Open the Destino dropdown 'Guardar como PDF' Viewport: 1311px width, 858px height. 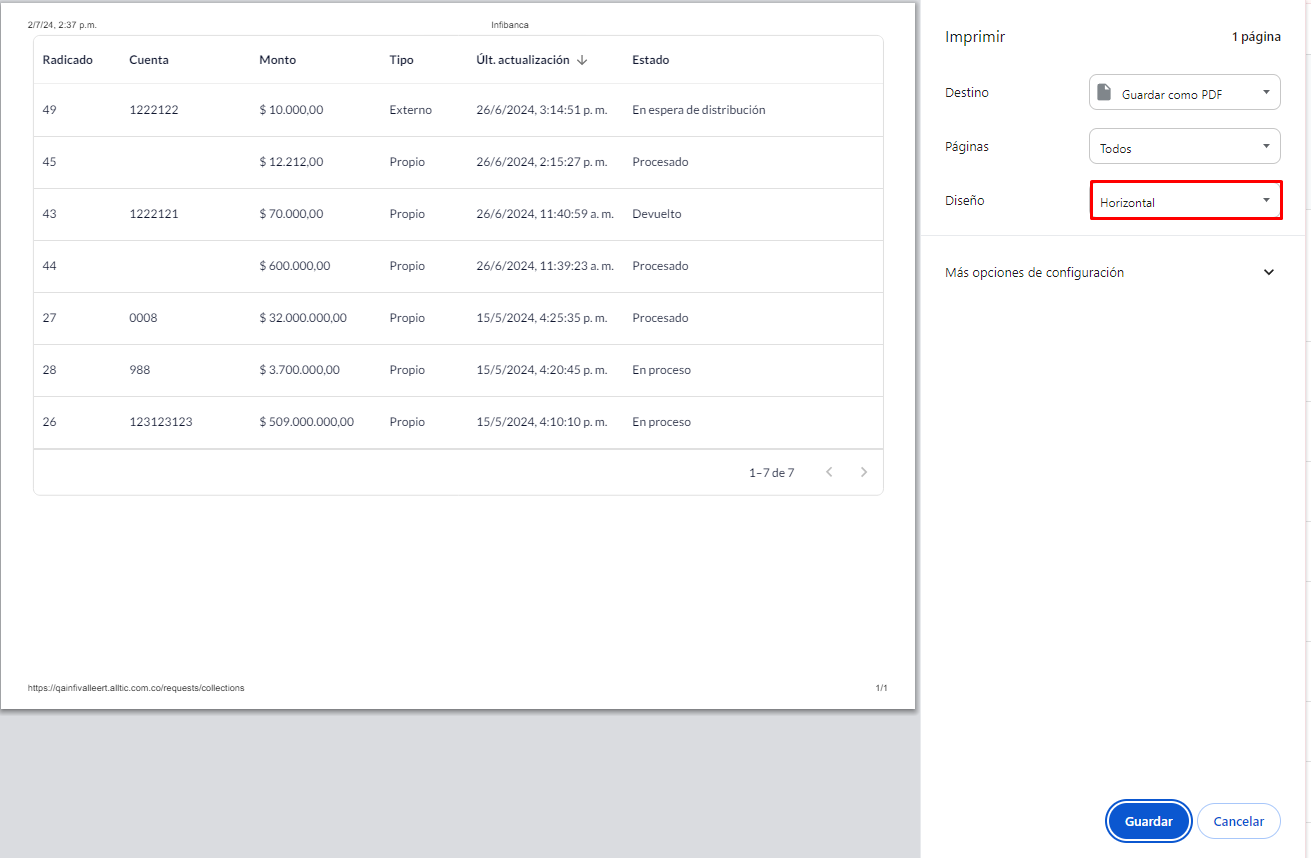1185,93
